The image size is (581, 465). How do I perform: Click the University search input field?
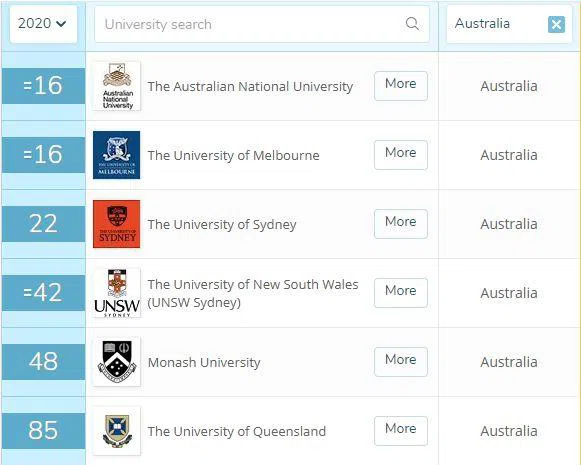click(x=262, y=24)
